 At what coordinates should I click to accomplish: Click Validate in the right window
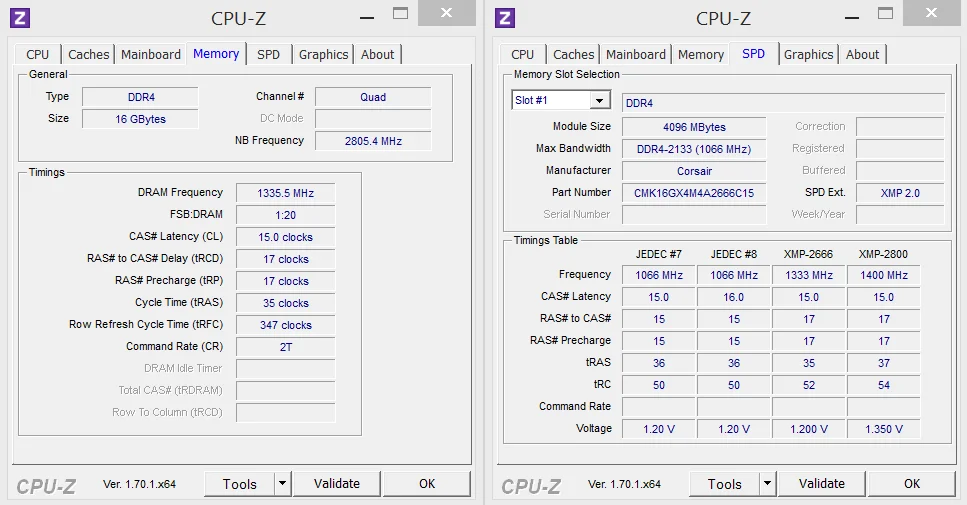[821, 484]
